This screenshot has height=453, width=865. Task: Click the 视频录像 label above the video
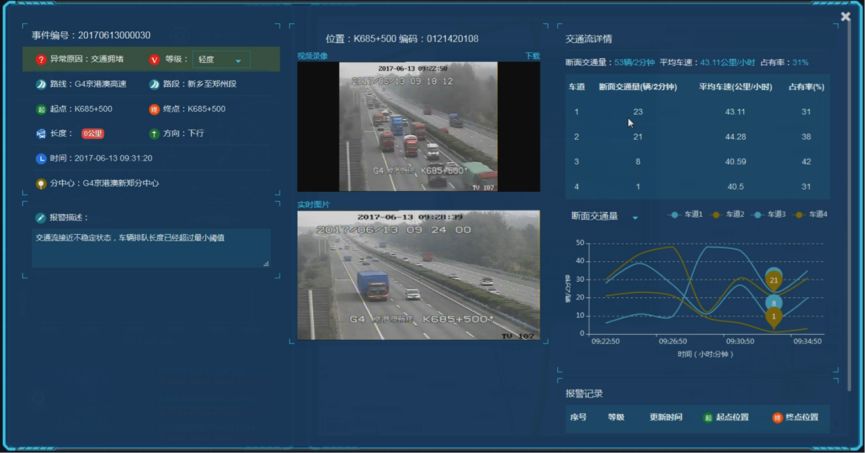click(x=312, y=56)
